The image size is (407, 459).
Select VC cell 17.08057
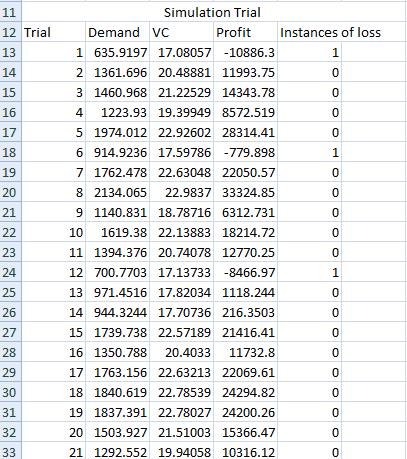pyautogui.click(x=181, y=52)
